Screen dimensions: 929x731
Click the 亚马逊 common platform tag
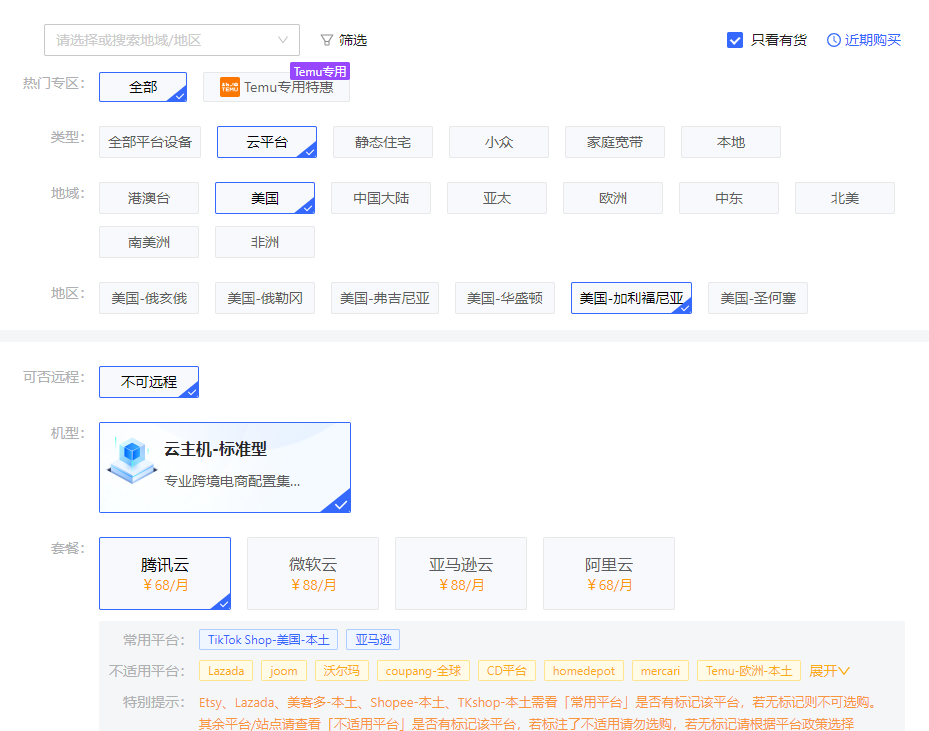click(x=373, y=640)
